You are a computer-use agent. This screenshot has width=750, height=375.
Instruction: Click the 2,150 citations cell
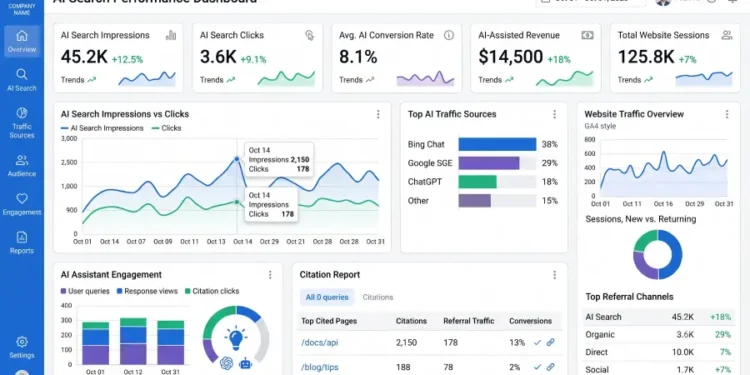(x=407, y=342)
